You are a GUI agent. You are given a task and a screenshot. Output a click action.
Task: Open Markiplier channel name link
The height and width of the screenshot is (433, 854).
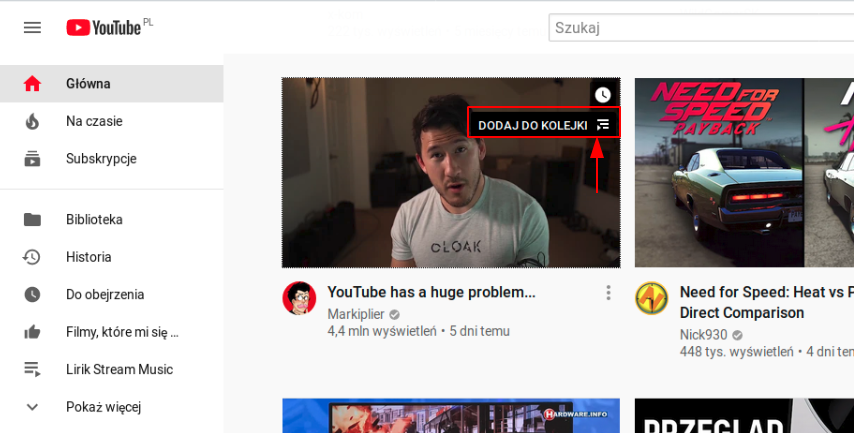356,314
